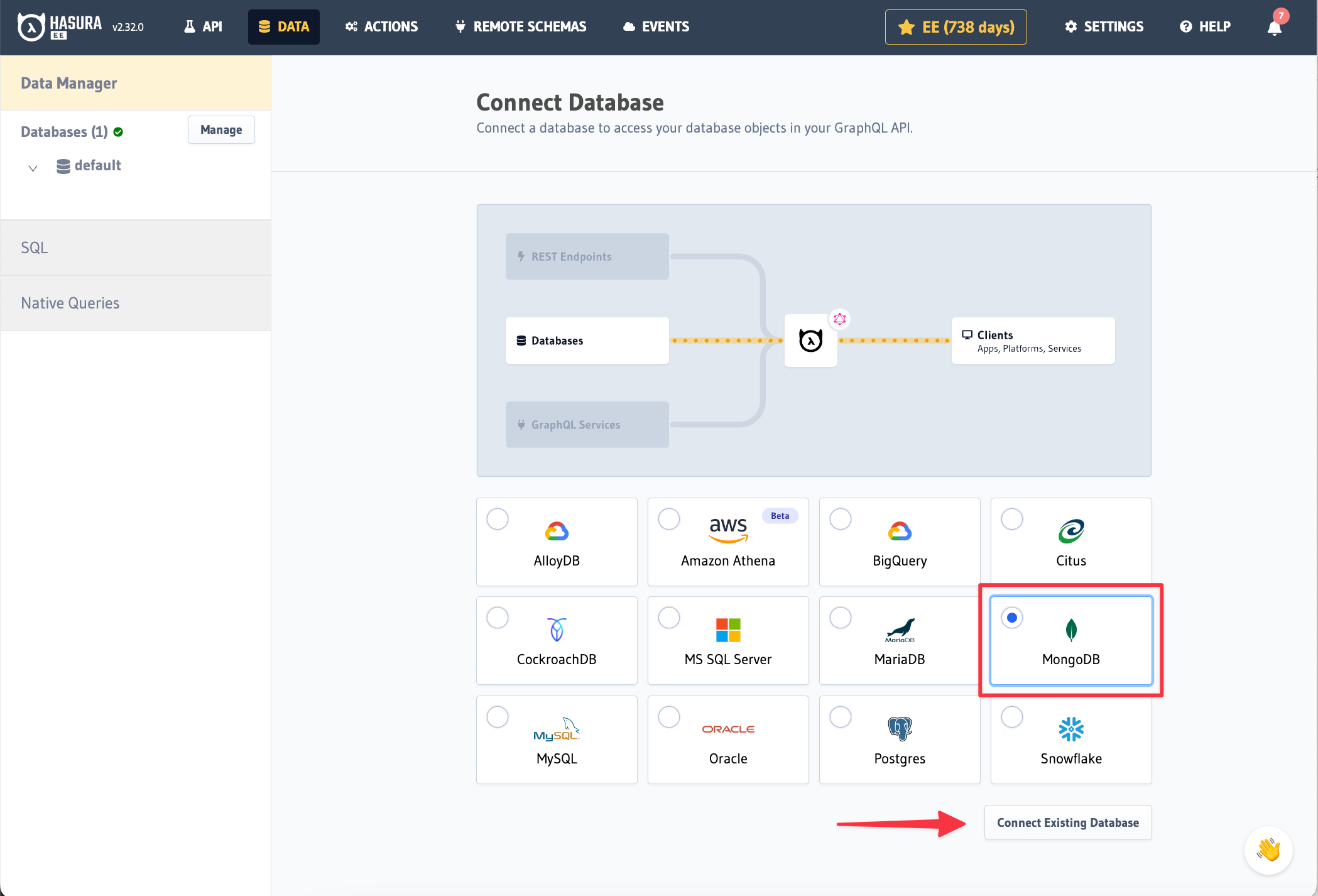The width and height of the screenshot is (1318, 896).
Task: Open the REMOTE SCHEMAS tab
Action: point(521,27)
